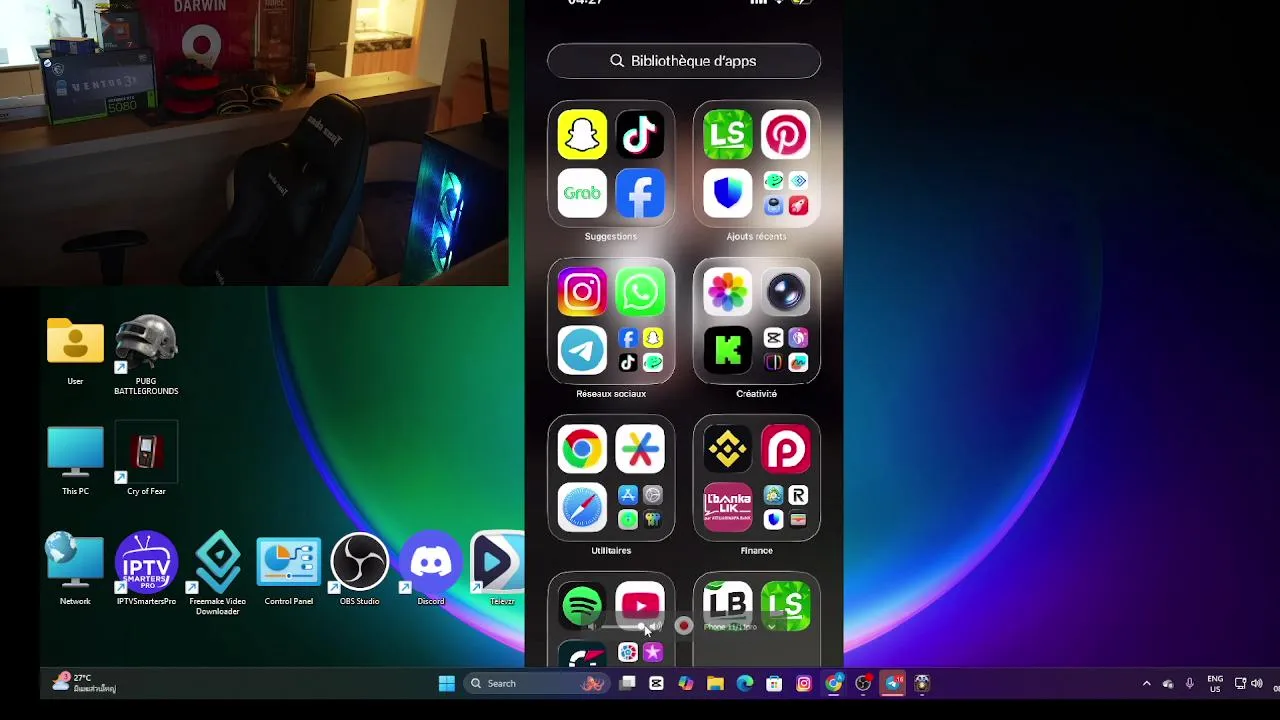Open Facebook in the Suggestions group
Image resolution: width=1280 pixels, height=720 pixels.
point(640,193)
